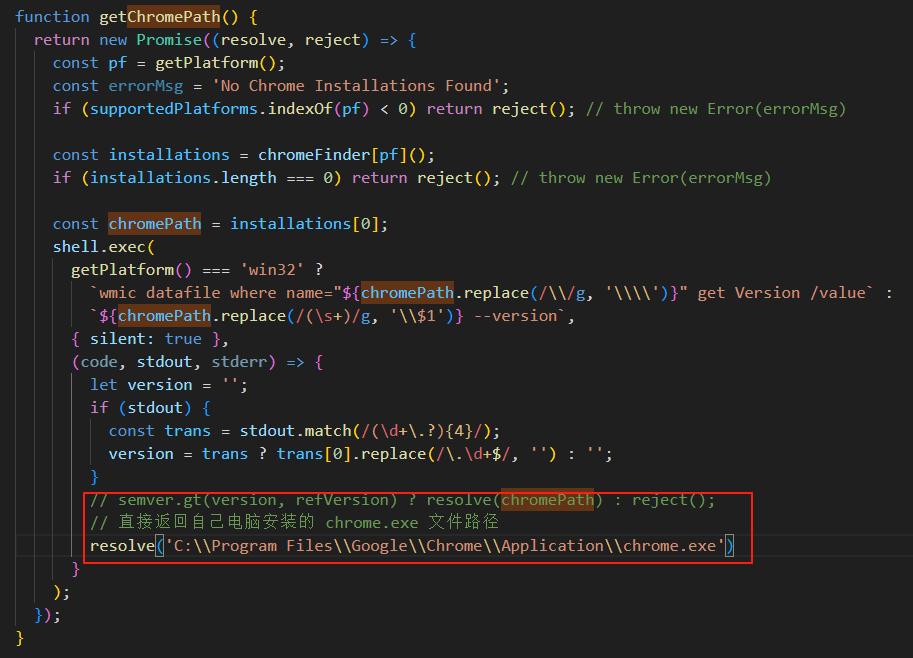The width and height of the screenshot is (913, 658).
Task: Click installations.length in the if statement
Action: coord(183,178)
